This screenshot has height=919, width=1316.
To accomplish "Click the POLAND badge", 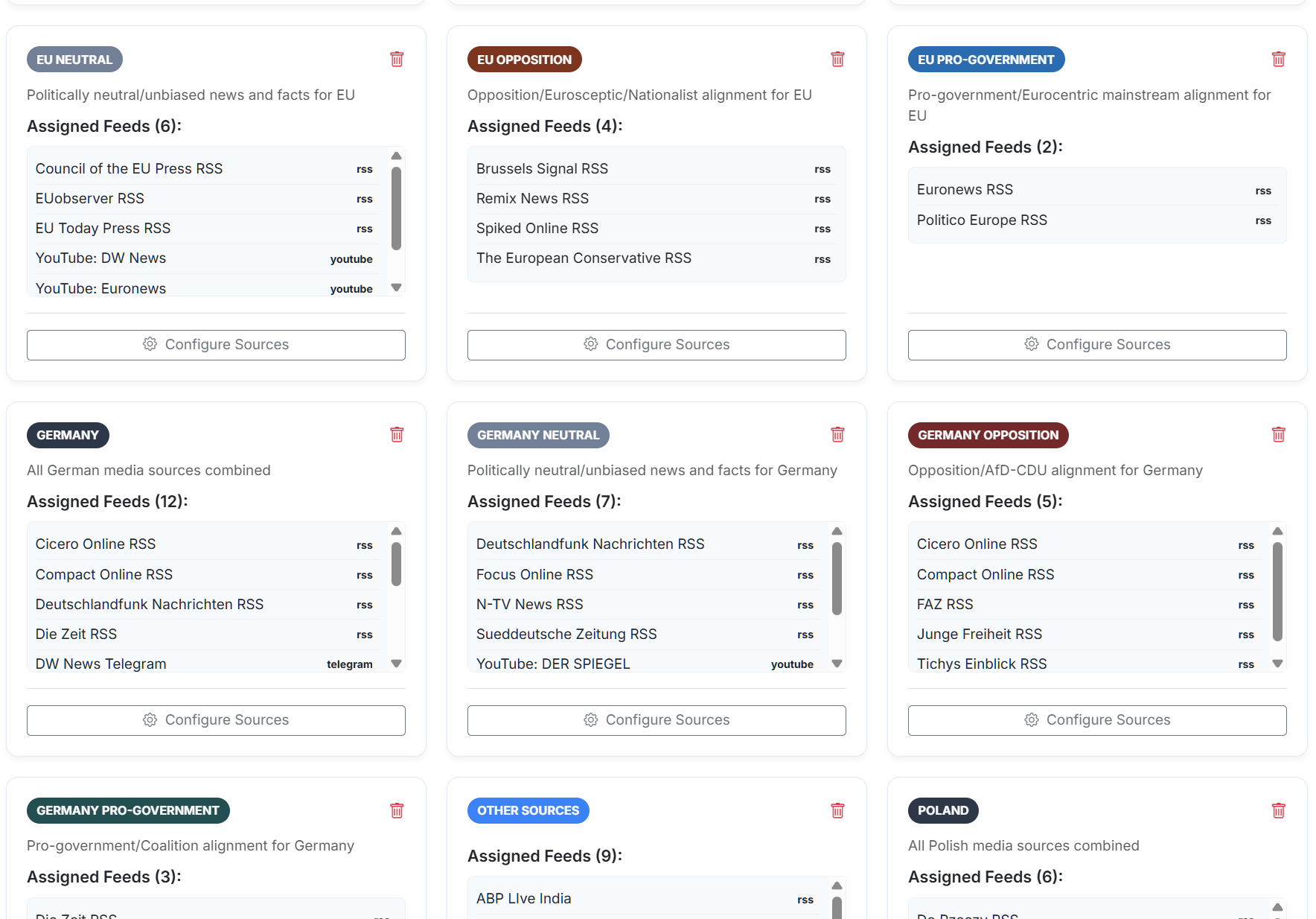I will (943, 810).
